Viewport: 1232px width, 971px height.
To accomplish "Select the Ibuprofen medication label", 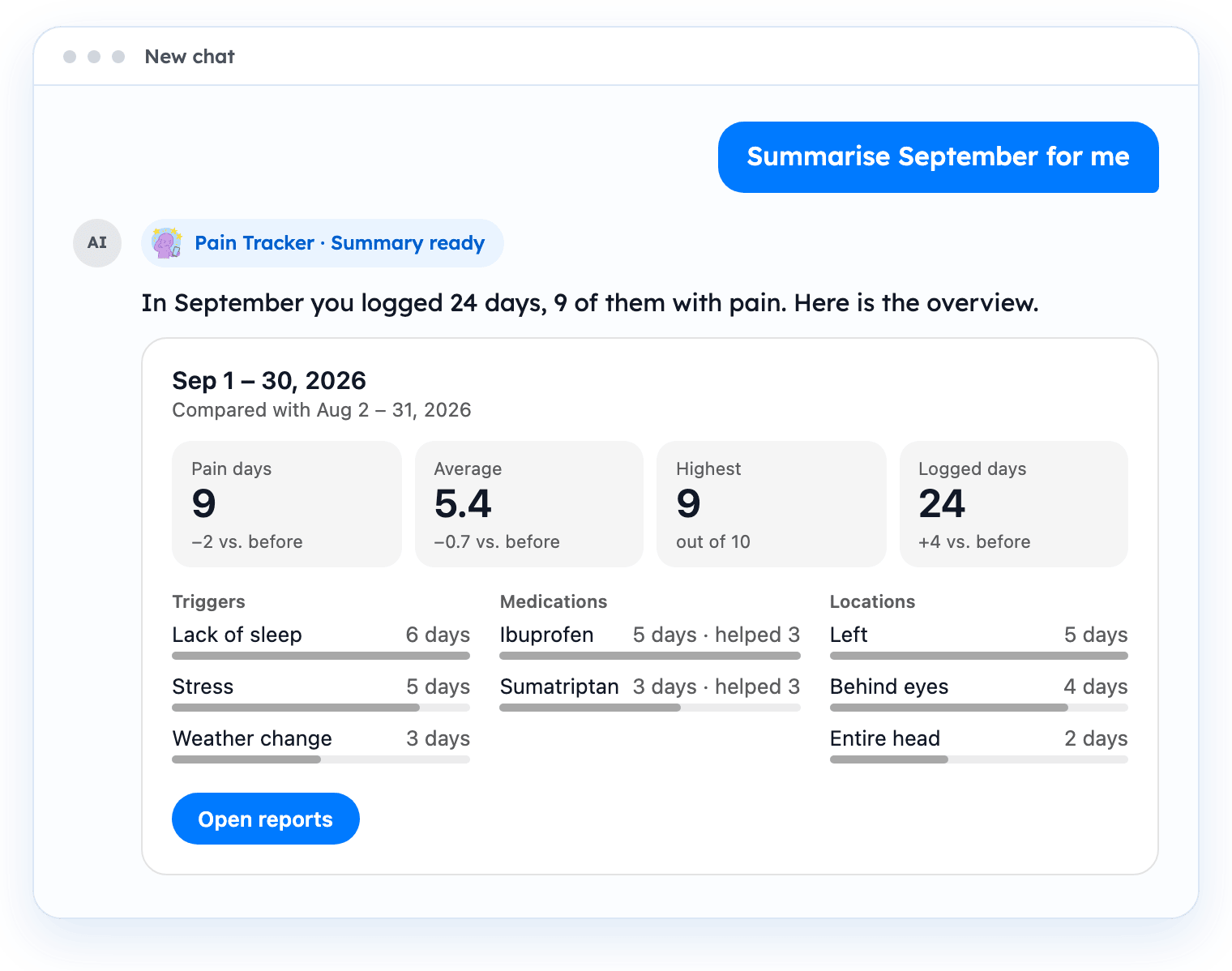I will (x=547, y=635).
